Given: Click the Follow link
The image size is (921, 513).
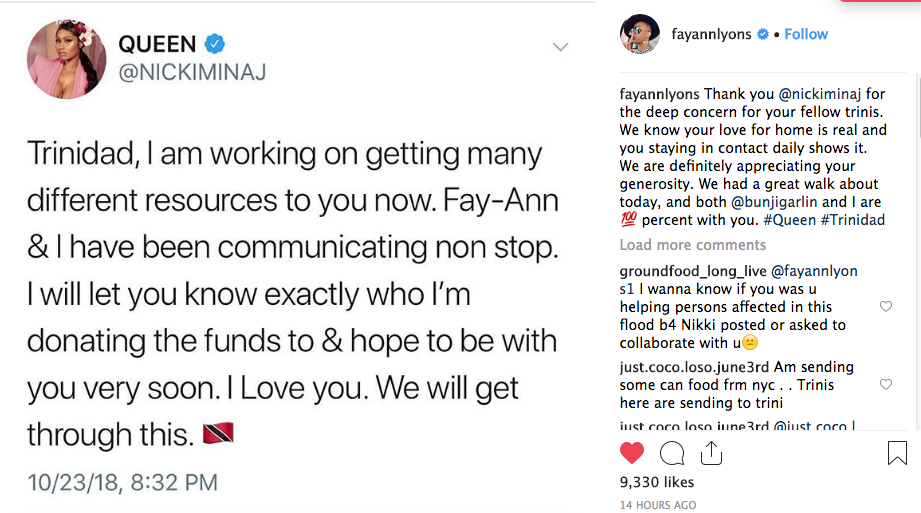Looking at the screenshot, I should pos(806,34).
